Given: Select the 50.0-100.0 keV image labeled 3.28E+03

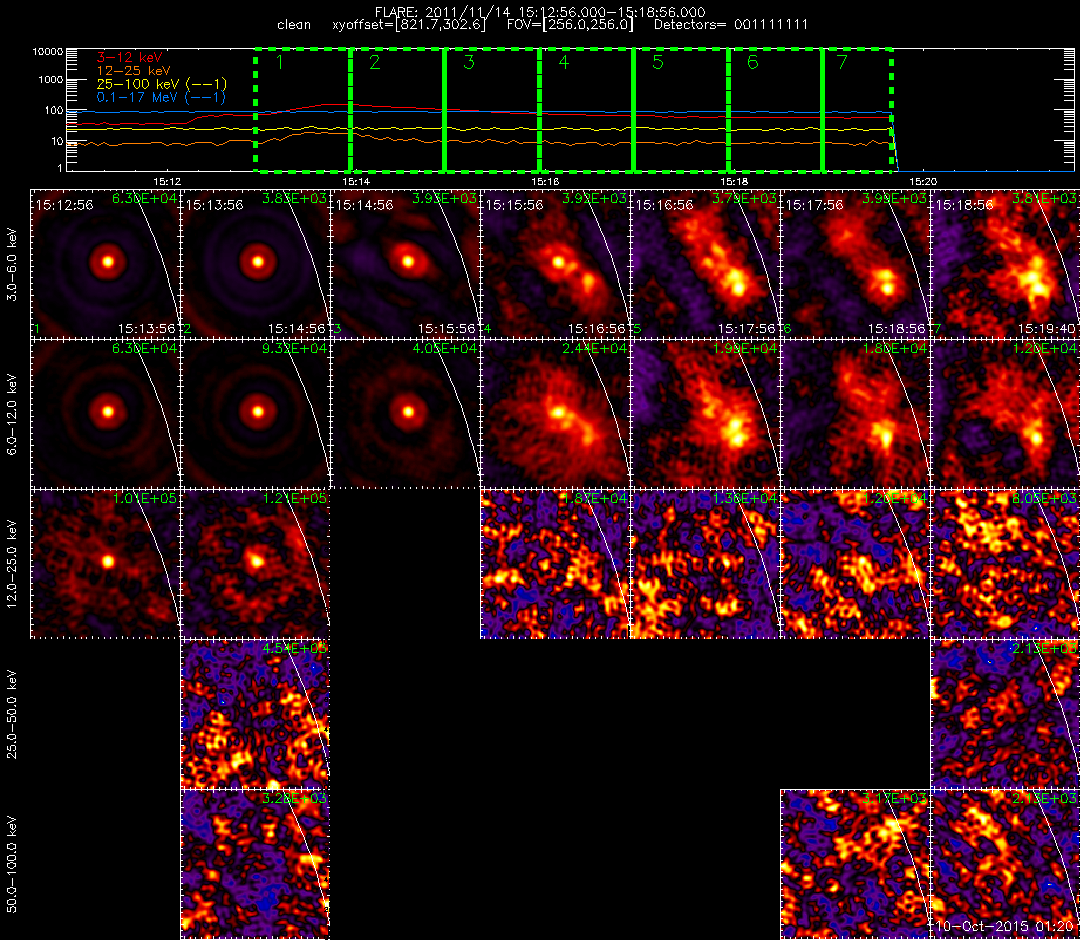Looking at the screenshot, I should (x=256, y=864).
